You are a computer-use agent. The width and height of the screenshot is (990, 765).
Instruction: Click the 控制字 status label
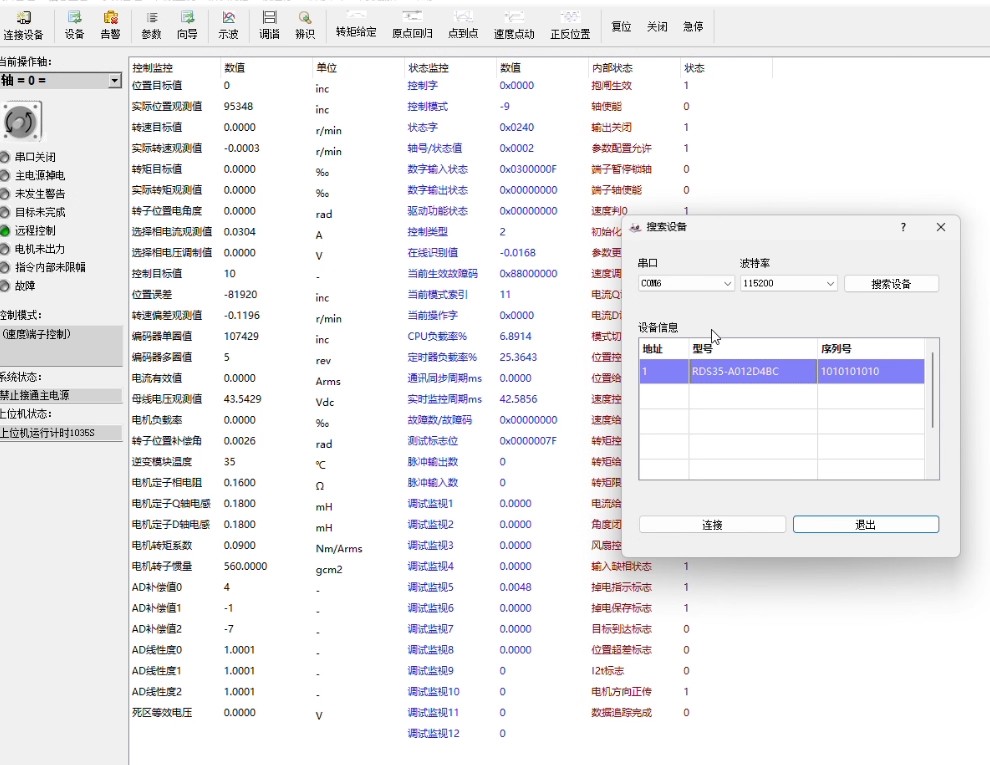pos(422,86)
